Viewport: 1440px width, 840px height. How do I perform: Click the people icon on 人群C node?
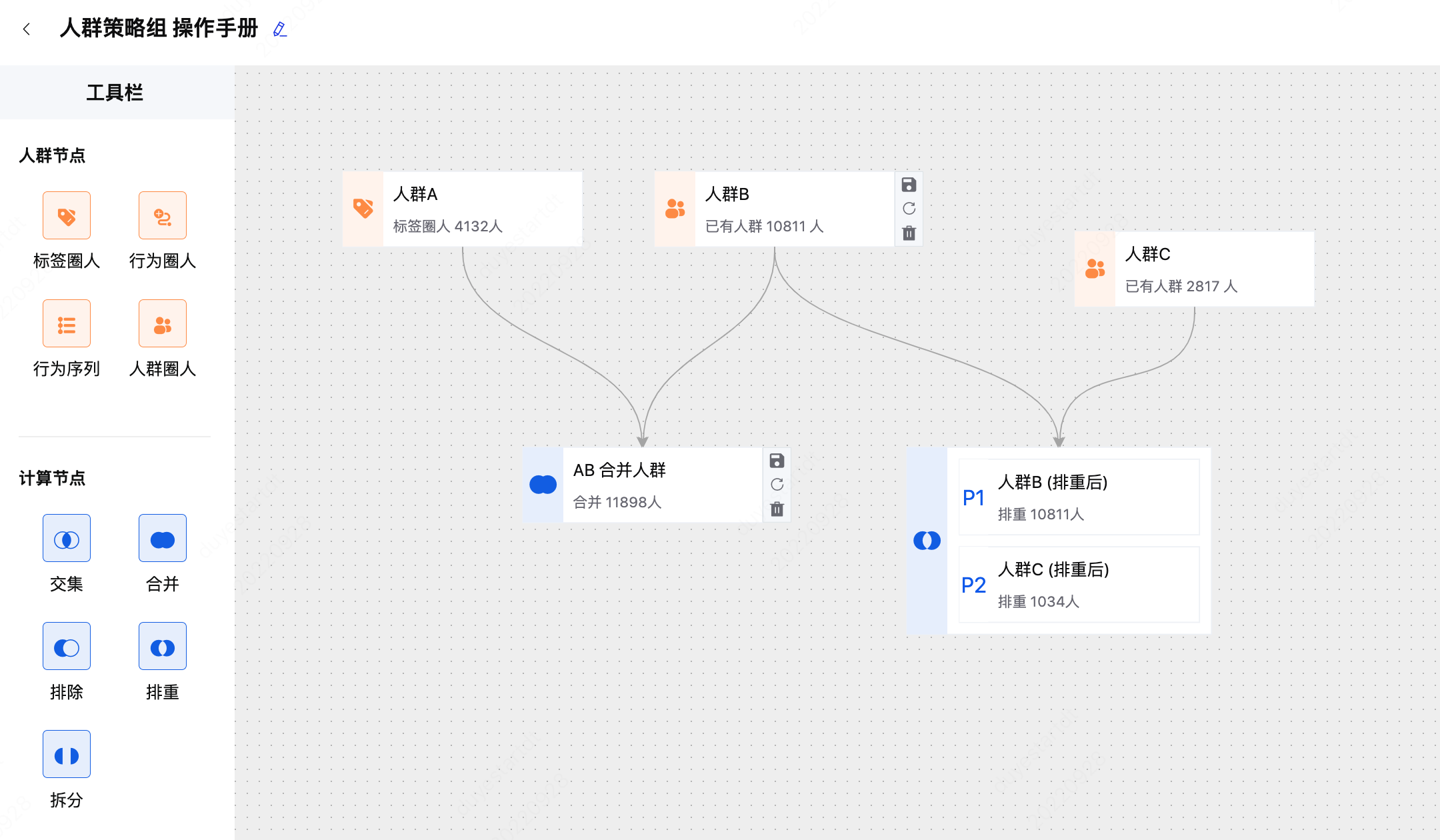click(x=1095, y=269)
